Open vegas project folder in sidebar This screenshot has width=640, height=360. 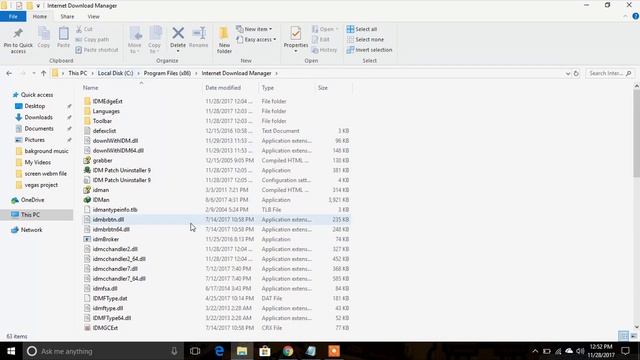tap(41, 185)
